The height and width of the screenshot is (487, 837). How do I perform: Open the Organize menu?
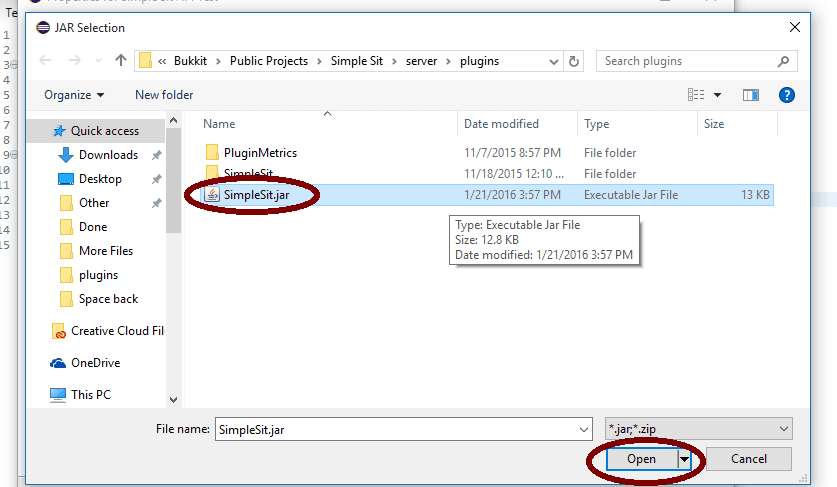click(74, 95)
